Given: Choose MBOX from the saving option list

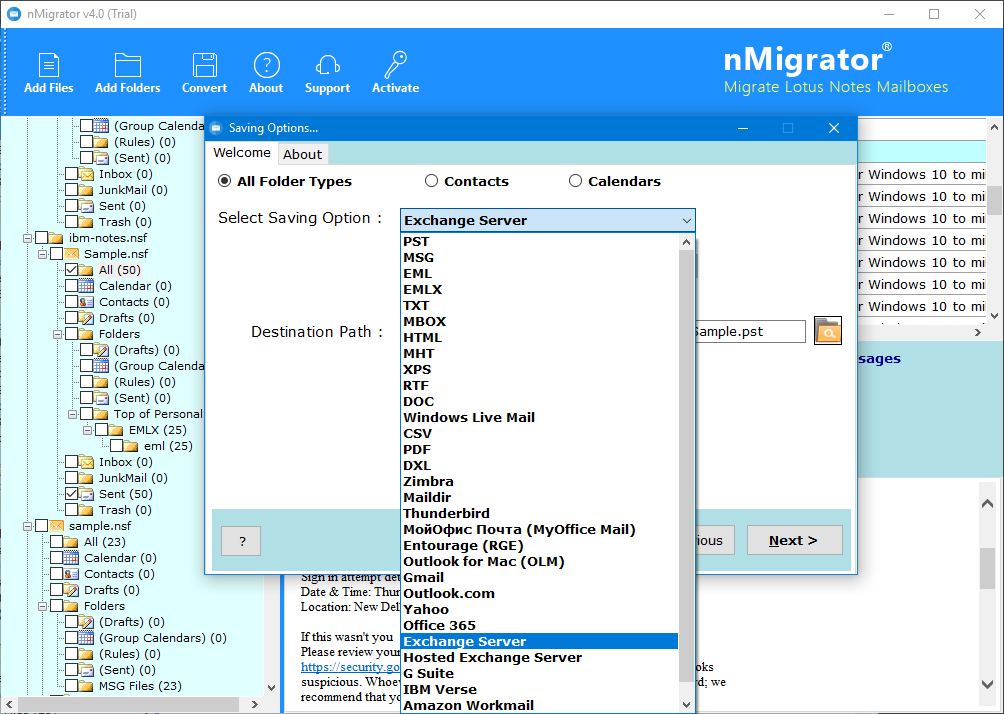Looking at the screenshot, I should [x=540, y=321].
